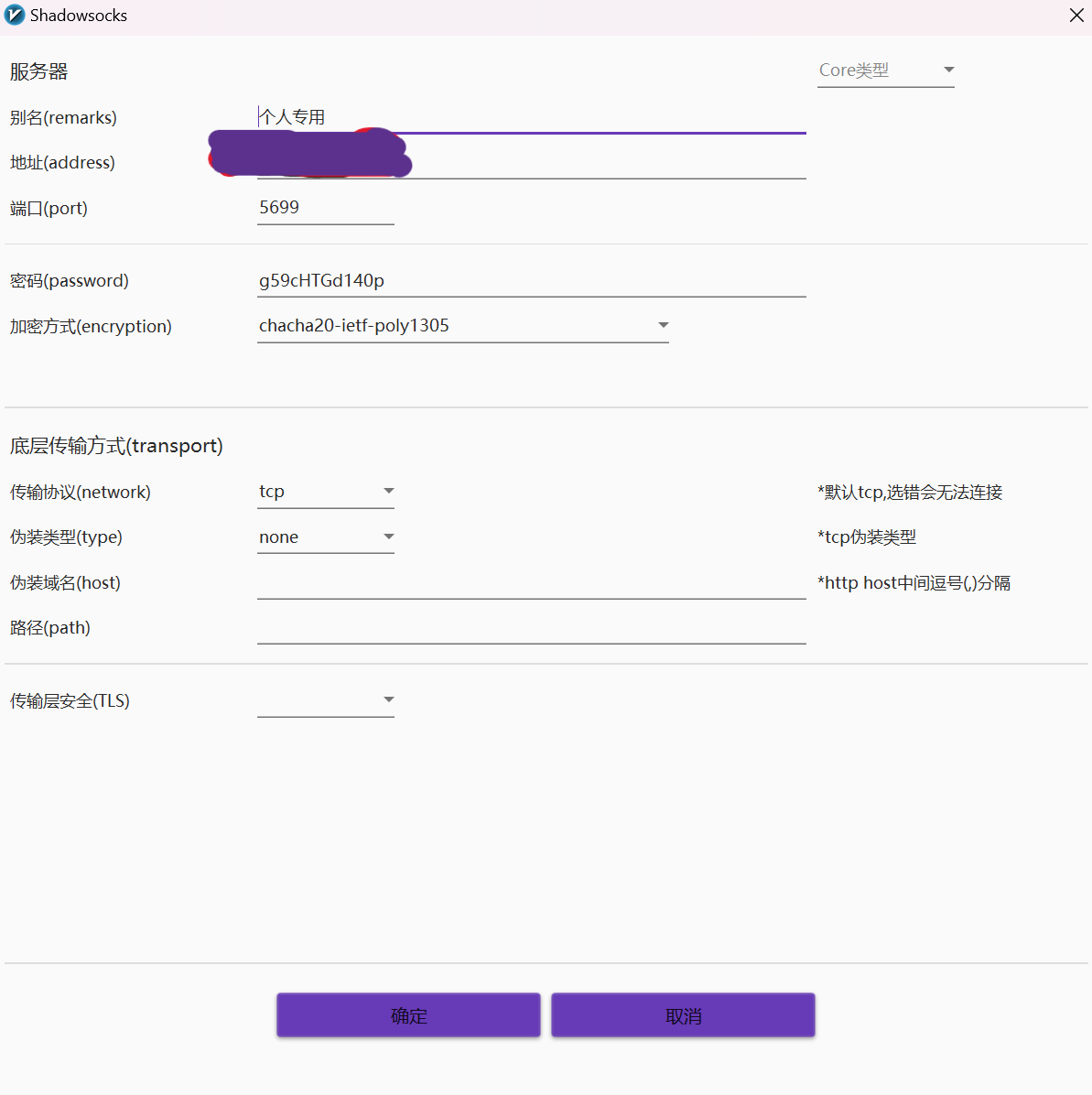
Task: Click the 路径(path) input field
Action: [531, 628]
